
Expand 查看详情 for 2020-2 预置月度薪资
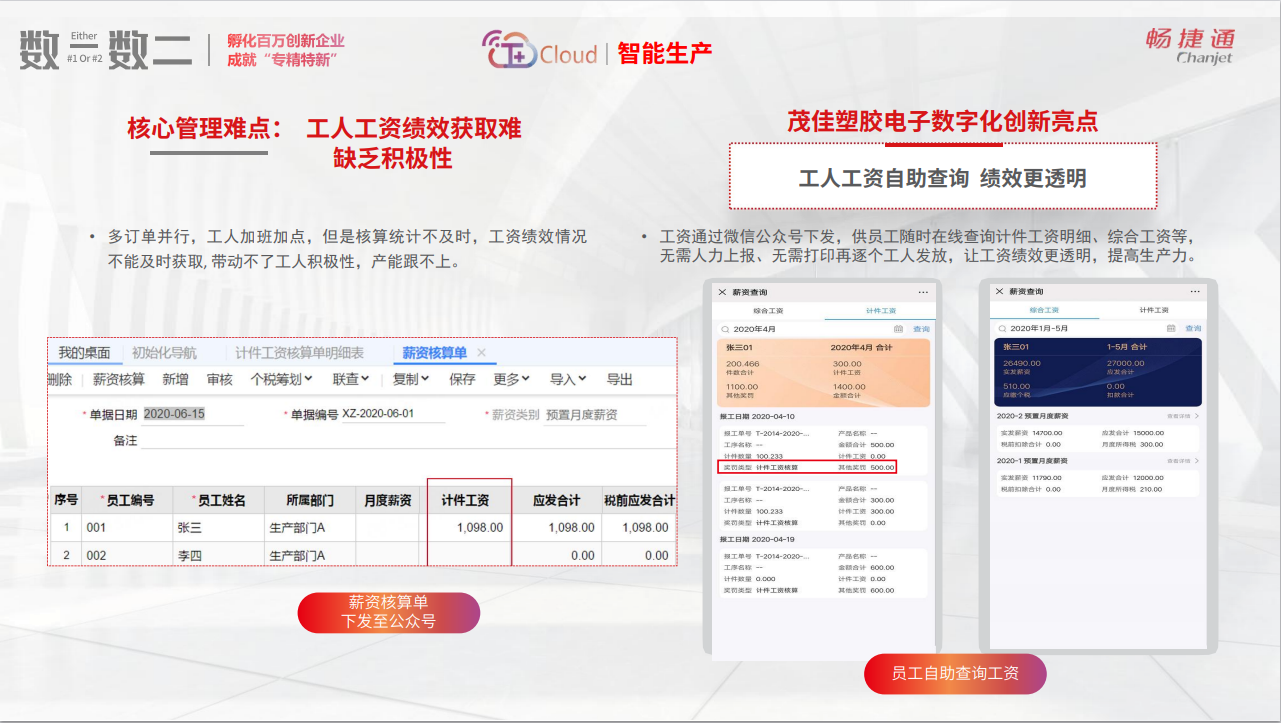coord(1182,415)
